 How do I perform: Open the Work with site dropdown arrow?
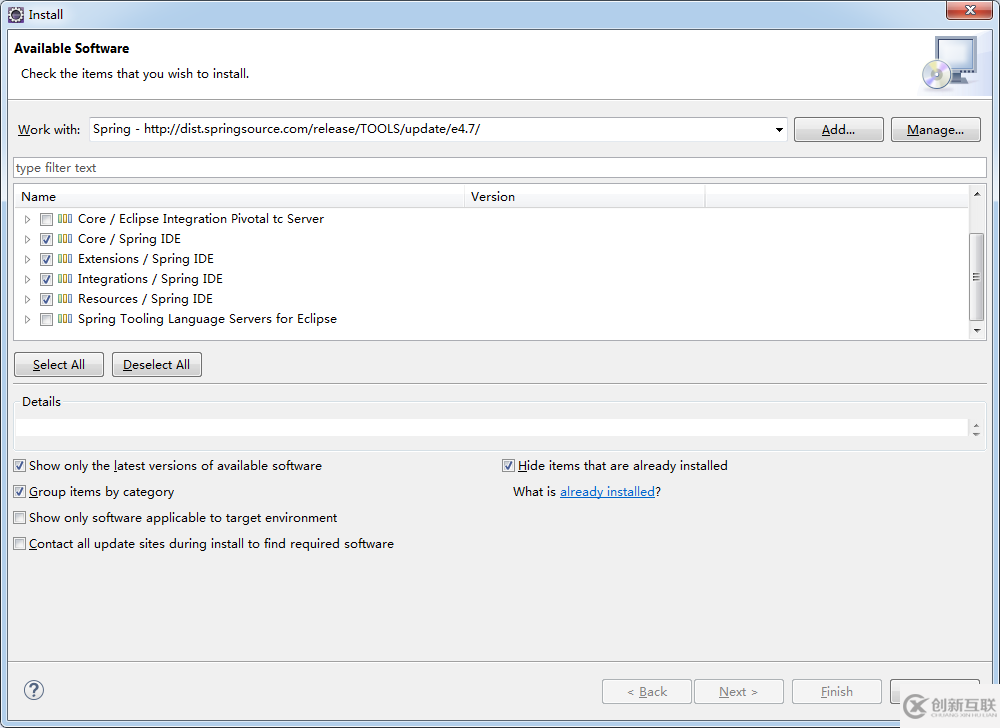(x=779, y=129)
